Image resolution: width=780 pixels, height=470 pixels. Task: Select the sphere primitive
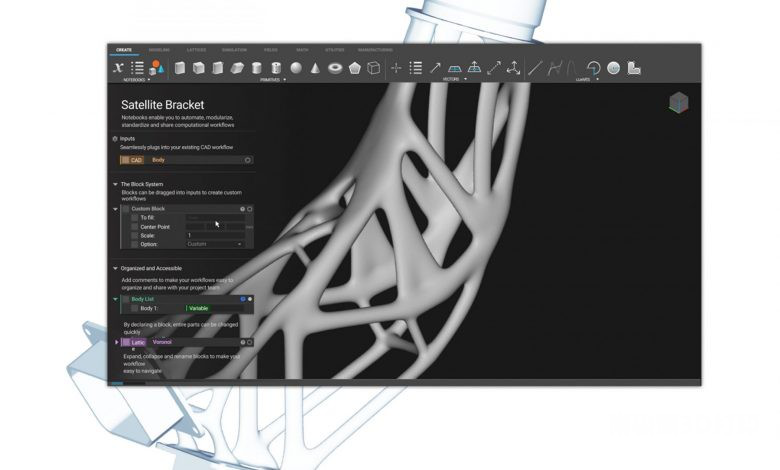296,68
